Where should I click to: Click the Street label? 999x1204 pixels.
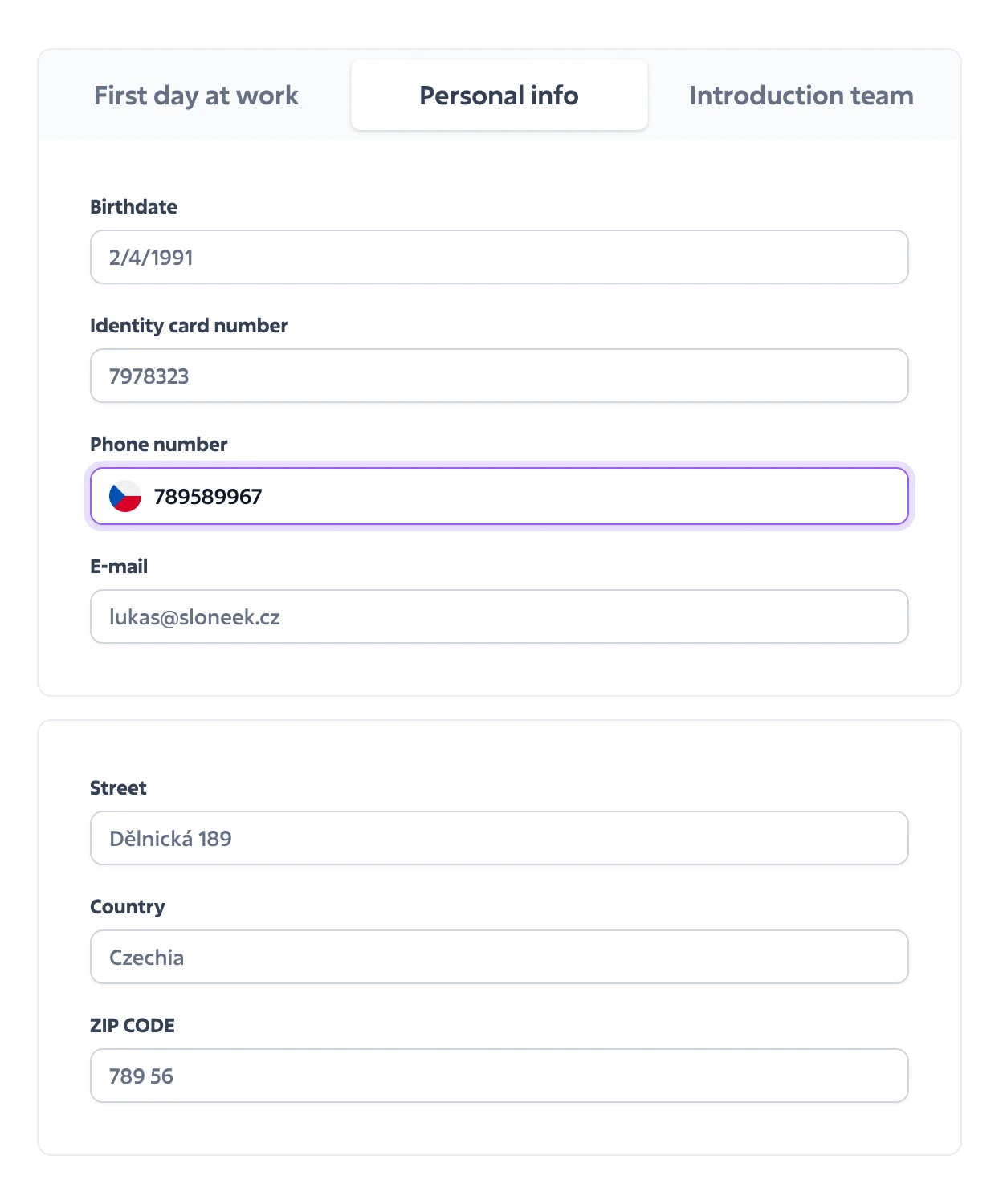point(118,788)
